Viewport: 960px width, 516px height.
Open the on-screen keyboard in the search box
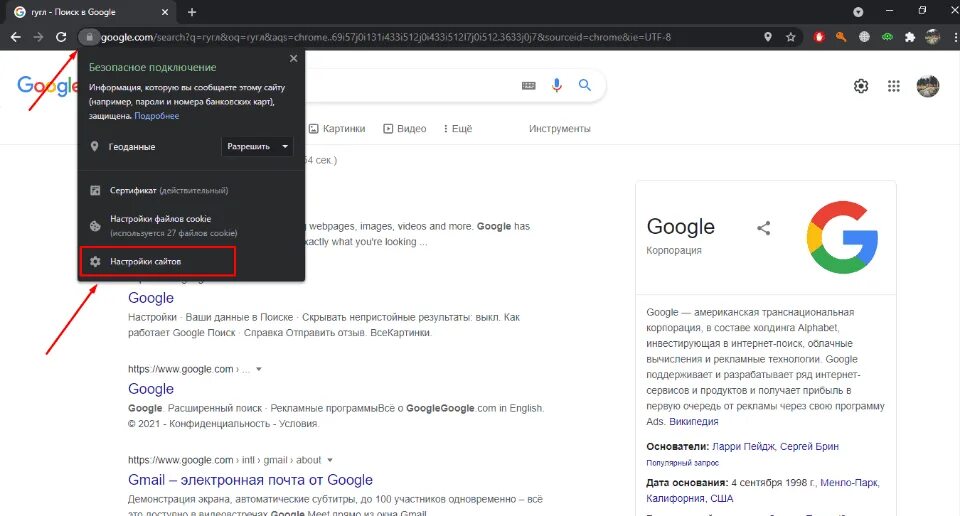pyautogui.click(x=528, y=86)
